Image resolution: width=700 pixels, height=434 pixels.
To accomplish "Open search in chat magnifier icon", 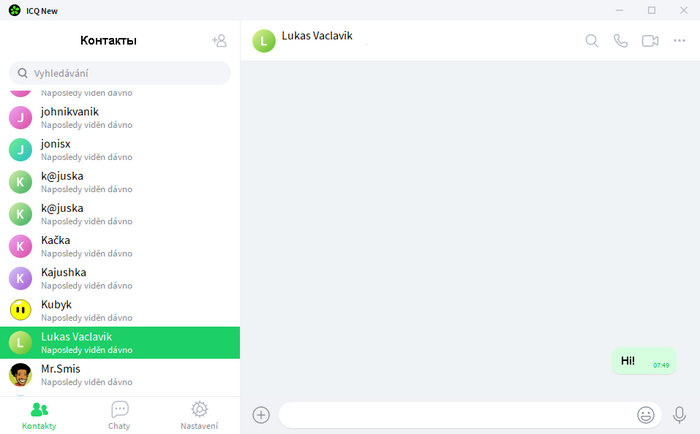I will tap(592, 41).
